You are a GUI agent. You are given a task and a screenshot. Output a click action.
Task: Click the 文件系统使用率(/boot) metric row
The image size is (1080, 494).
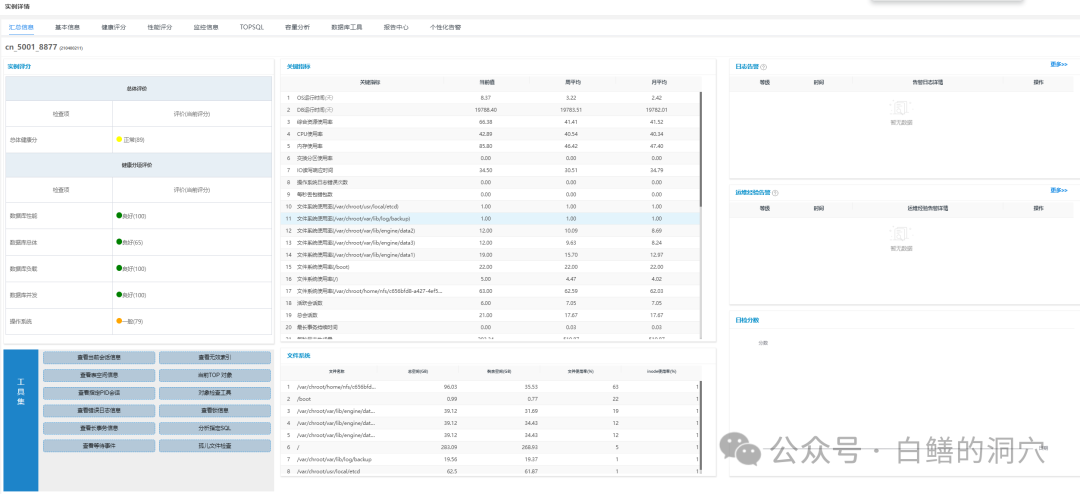(490, 267)
